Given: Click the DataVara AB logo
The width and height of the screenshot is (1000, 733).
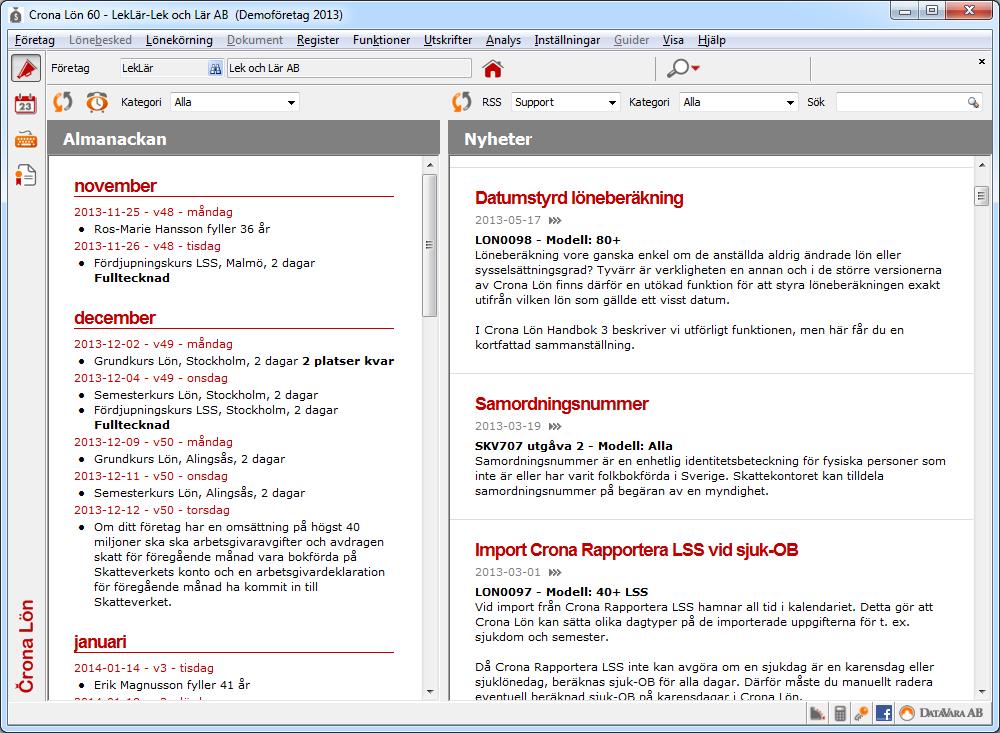Looking at the screenshot, I should tap(941, 713).
